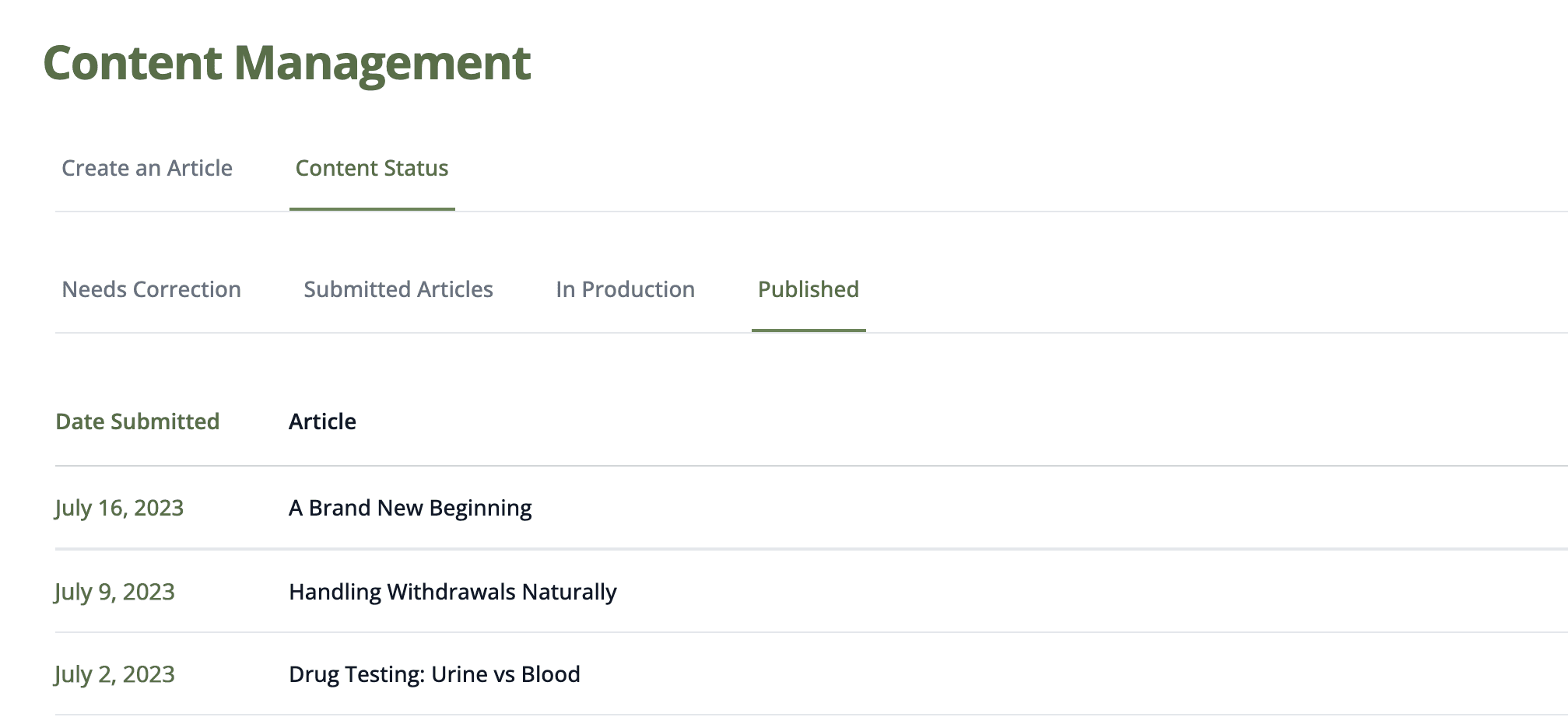
Task: Select the July 2, 2023 date entry
Action: (114, 674)
